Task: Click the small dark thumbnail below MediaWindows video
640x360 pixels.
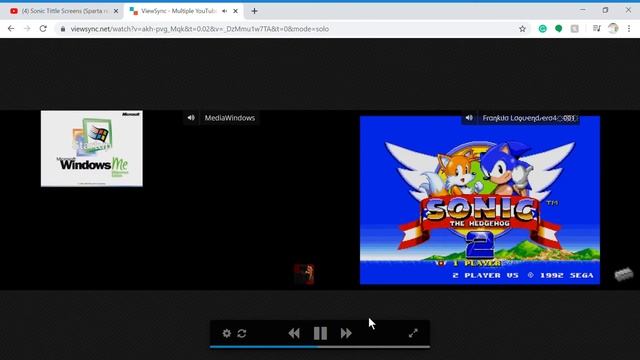Action: [x=304, y=274]
